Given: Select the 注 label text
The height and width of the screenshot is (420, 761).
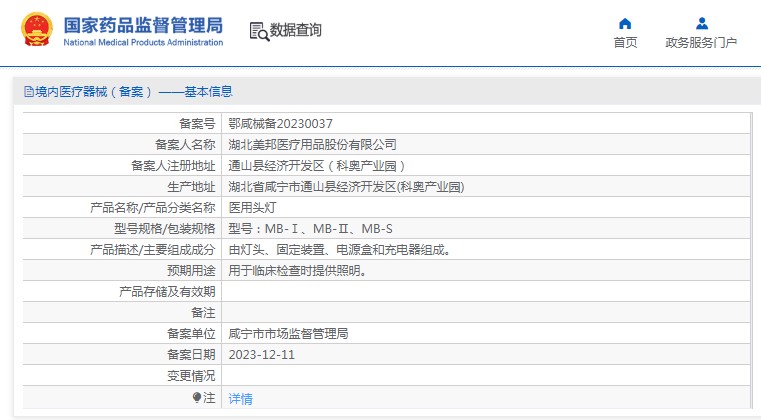Looking at the screenshot, I should 209,398.
